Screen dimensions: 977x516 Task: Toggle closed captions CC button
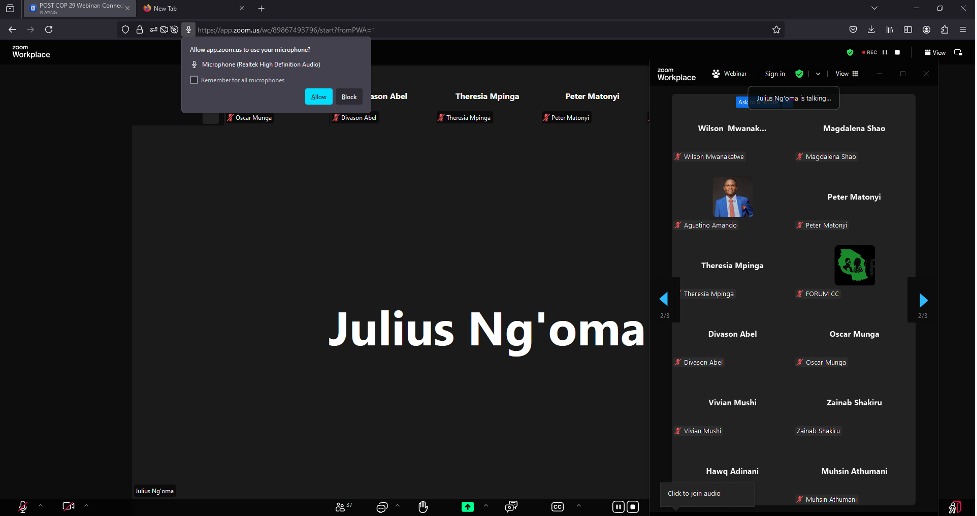pyautogui.click(x=558, y=507)
